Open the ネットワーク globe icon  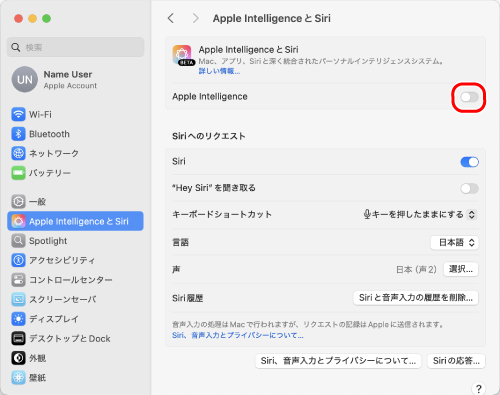click(18, 153)
